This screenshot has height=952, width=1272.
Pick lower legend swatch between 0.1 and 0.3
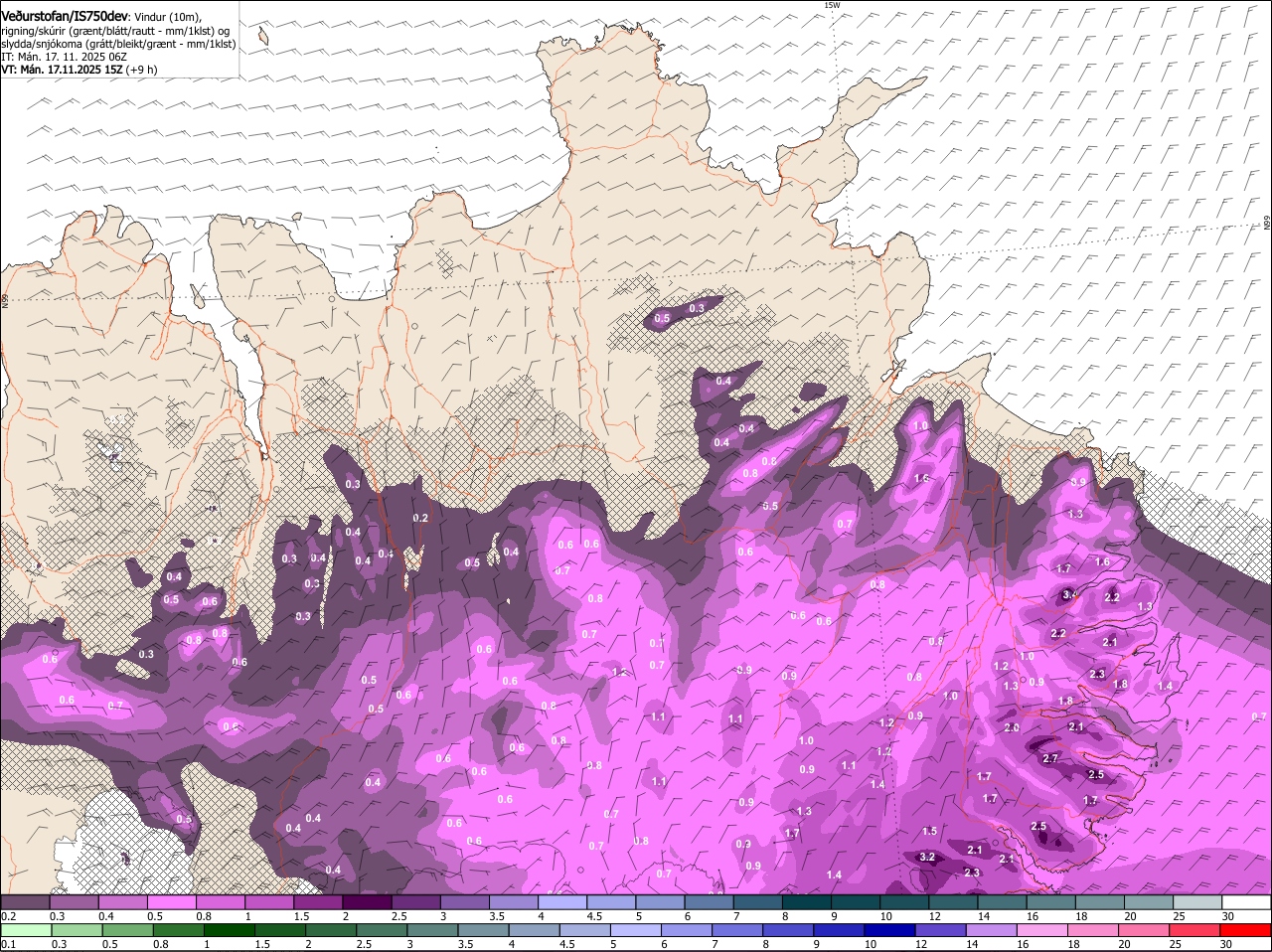pos(27,930)
